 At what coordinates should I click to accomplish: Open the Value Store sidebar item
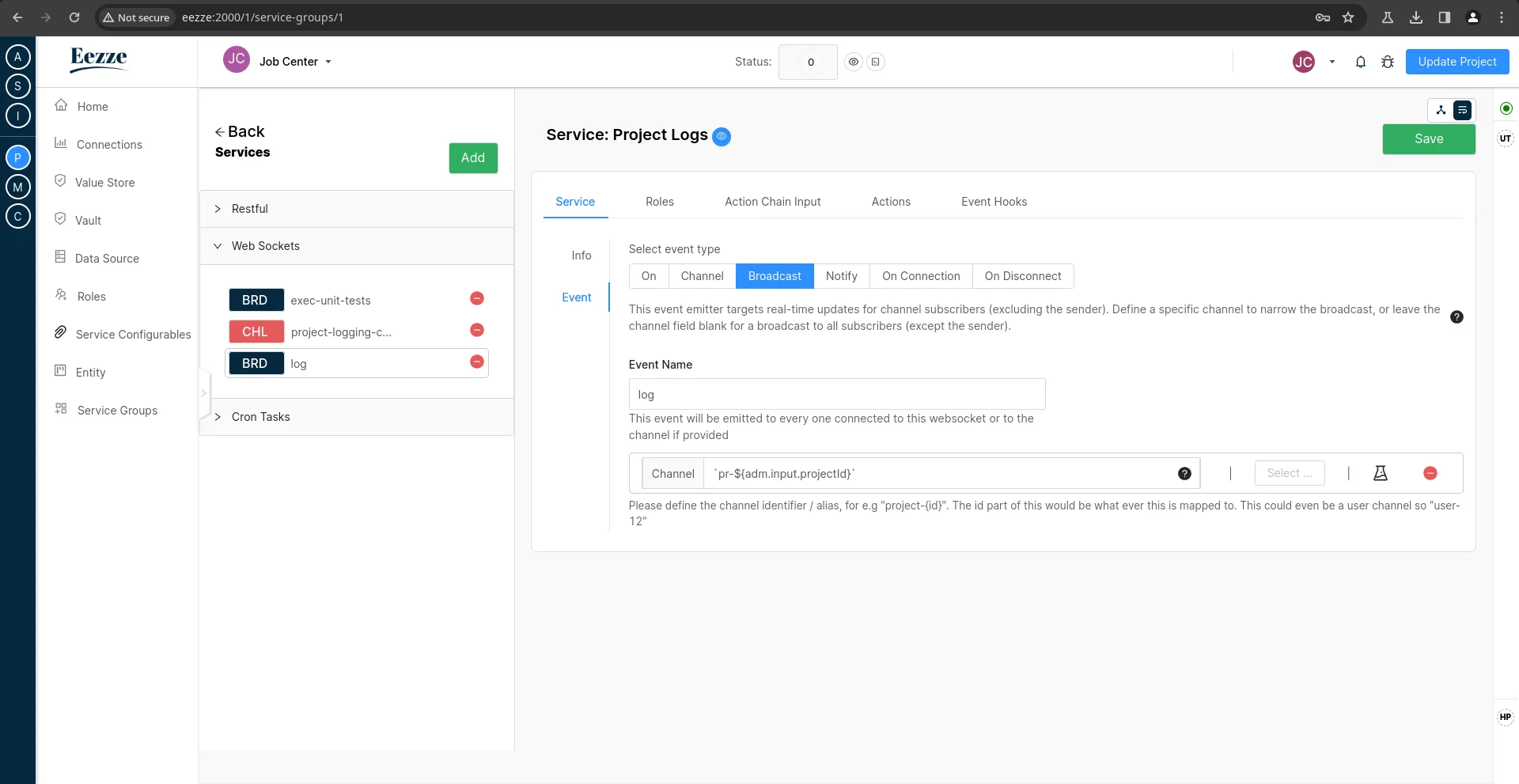pos(105,182)
